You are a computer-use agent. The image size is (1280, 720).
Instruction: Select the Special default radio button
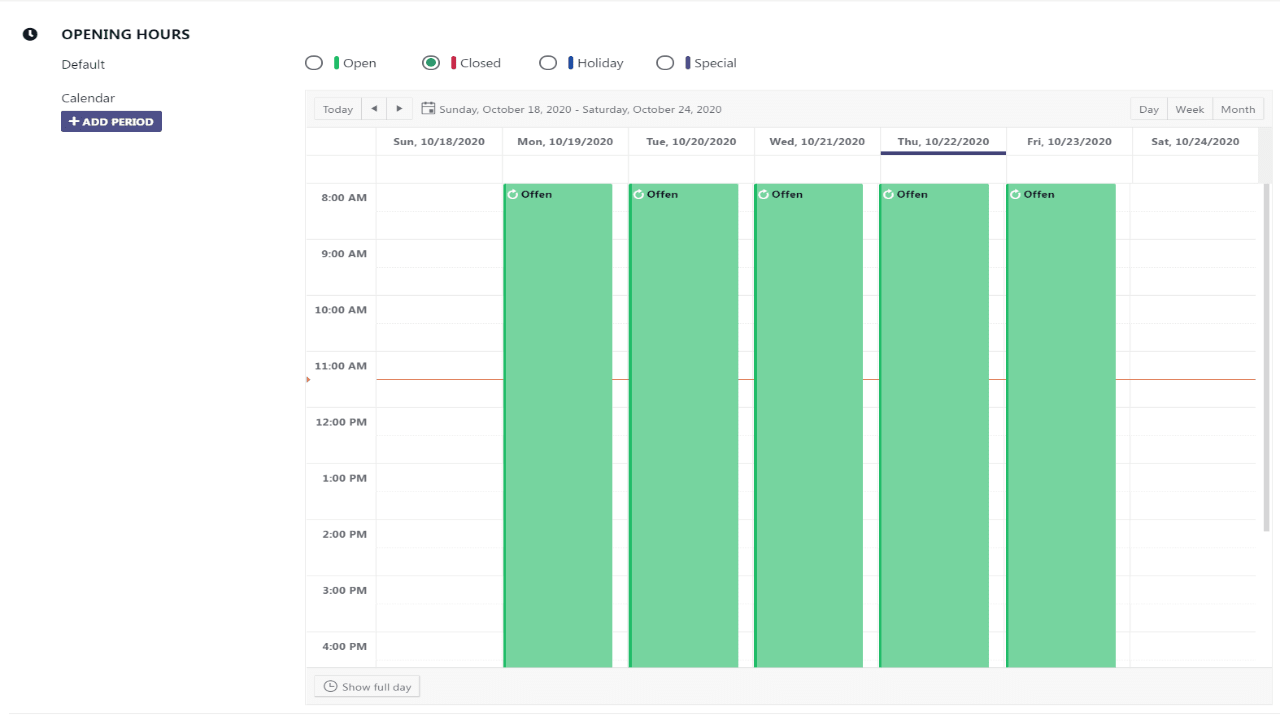pyautogui.click(x=665, y=63)
